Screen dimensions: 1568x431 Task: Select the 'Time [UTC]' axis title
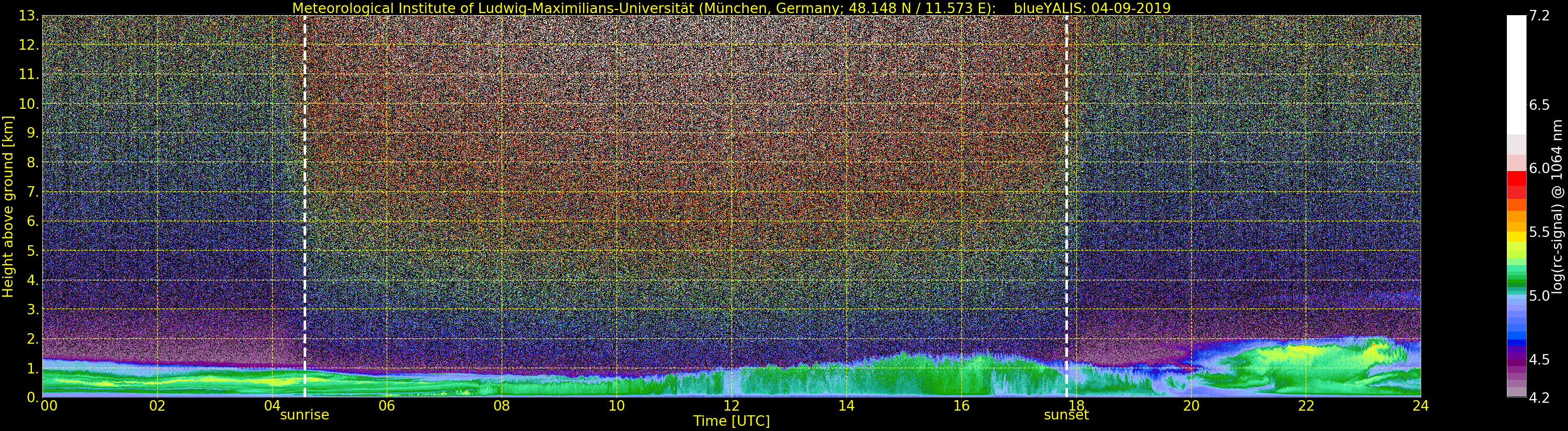click(x=731, y=421)
